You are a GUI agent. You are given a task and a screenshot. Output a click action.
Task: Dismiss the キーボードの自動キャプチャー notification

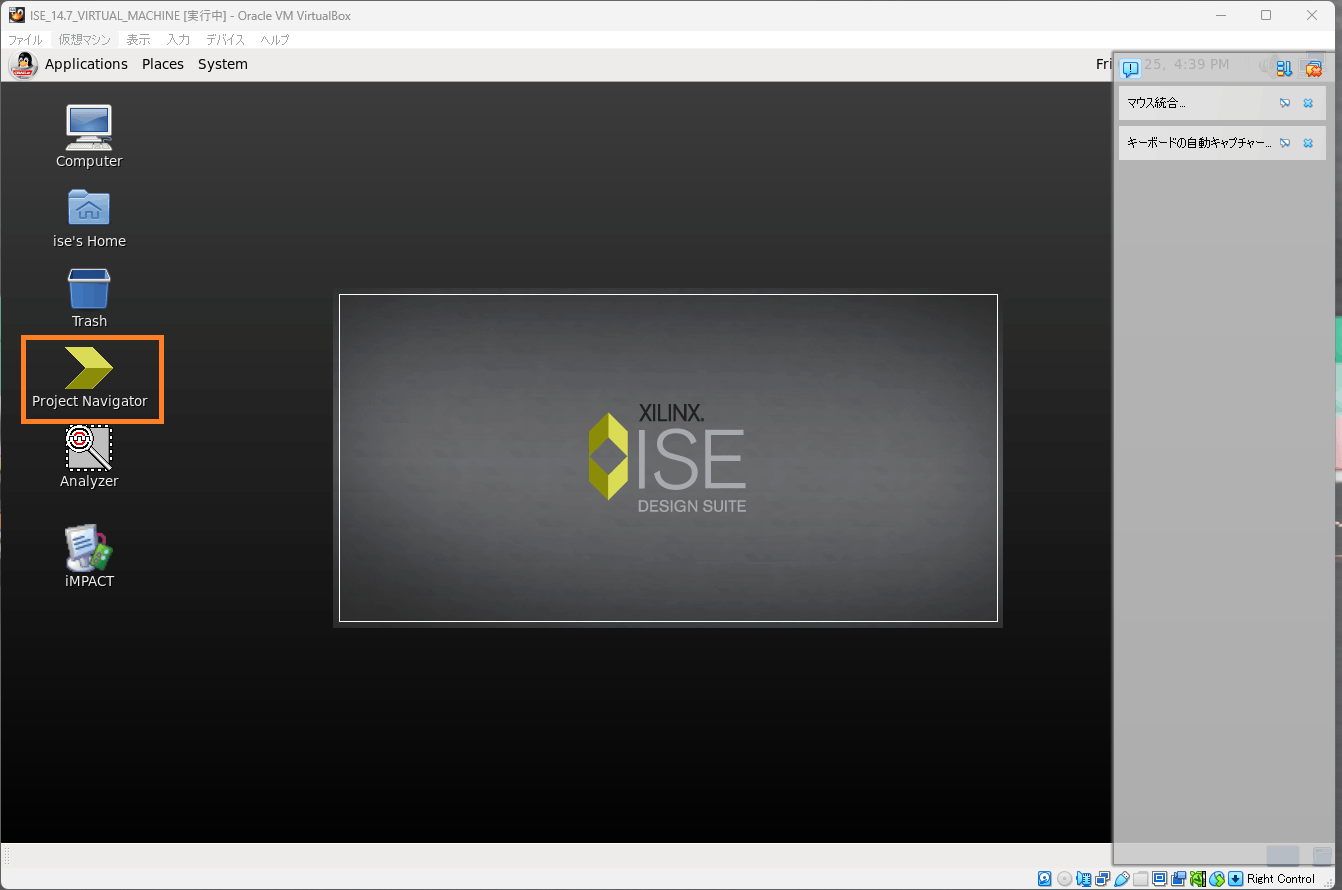(1308, 143)
